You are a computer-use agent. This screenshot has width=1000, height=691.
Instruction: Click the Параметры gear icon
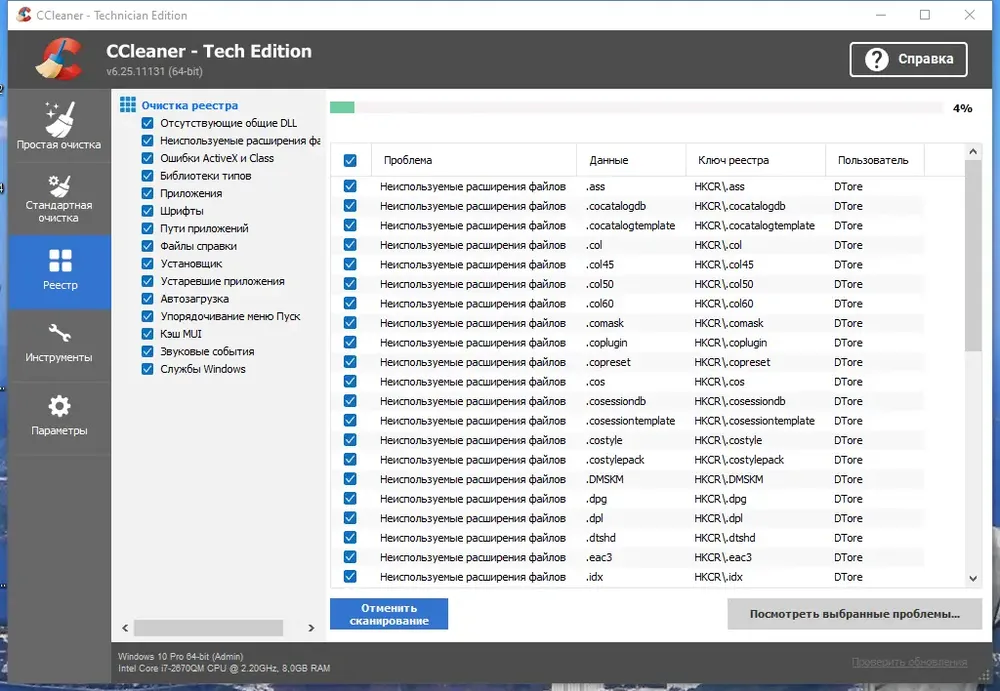59,406
